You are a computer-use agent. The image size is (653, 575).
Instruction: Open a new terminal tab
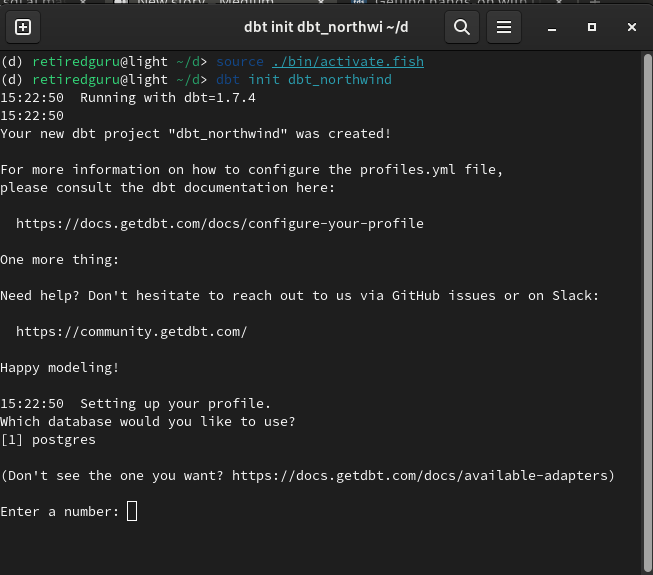pyautogui.click(x=23, y=27)
